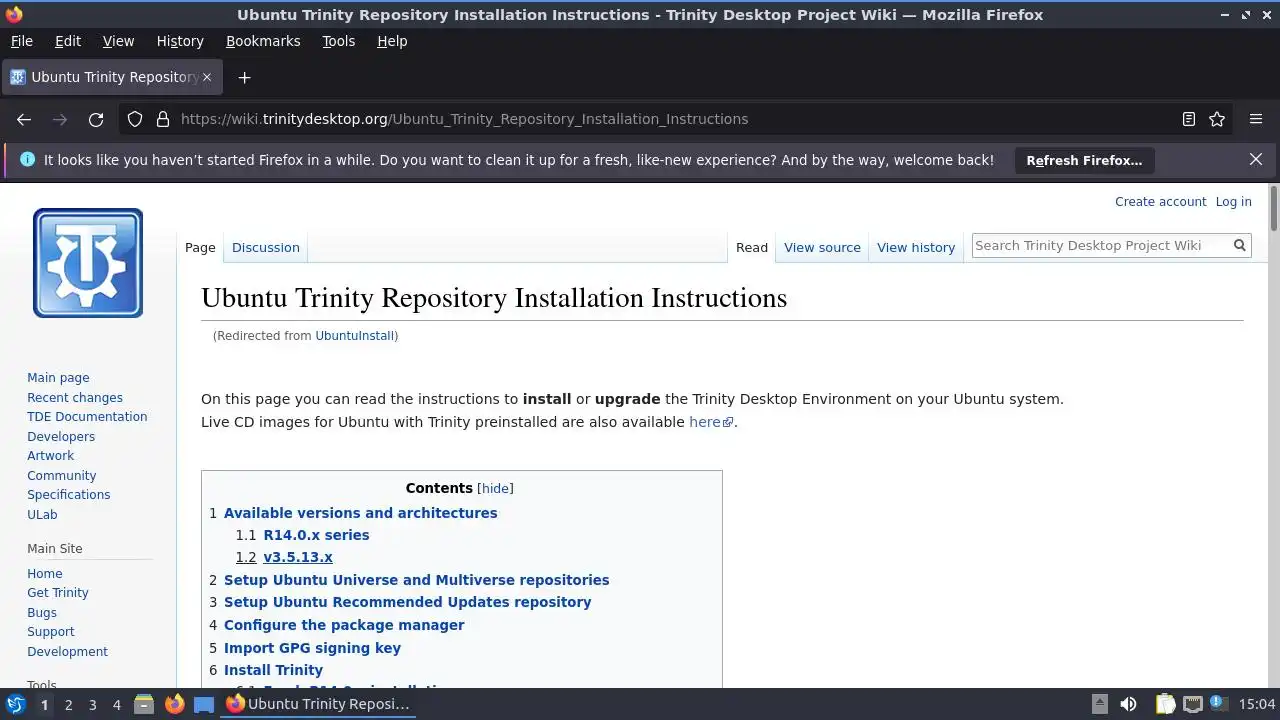Open Bugs sidebar link

(x=42, y=612)
